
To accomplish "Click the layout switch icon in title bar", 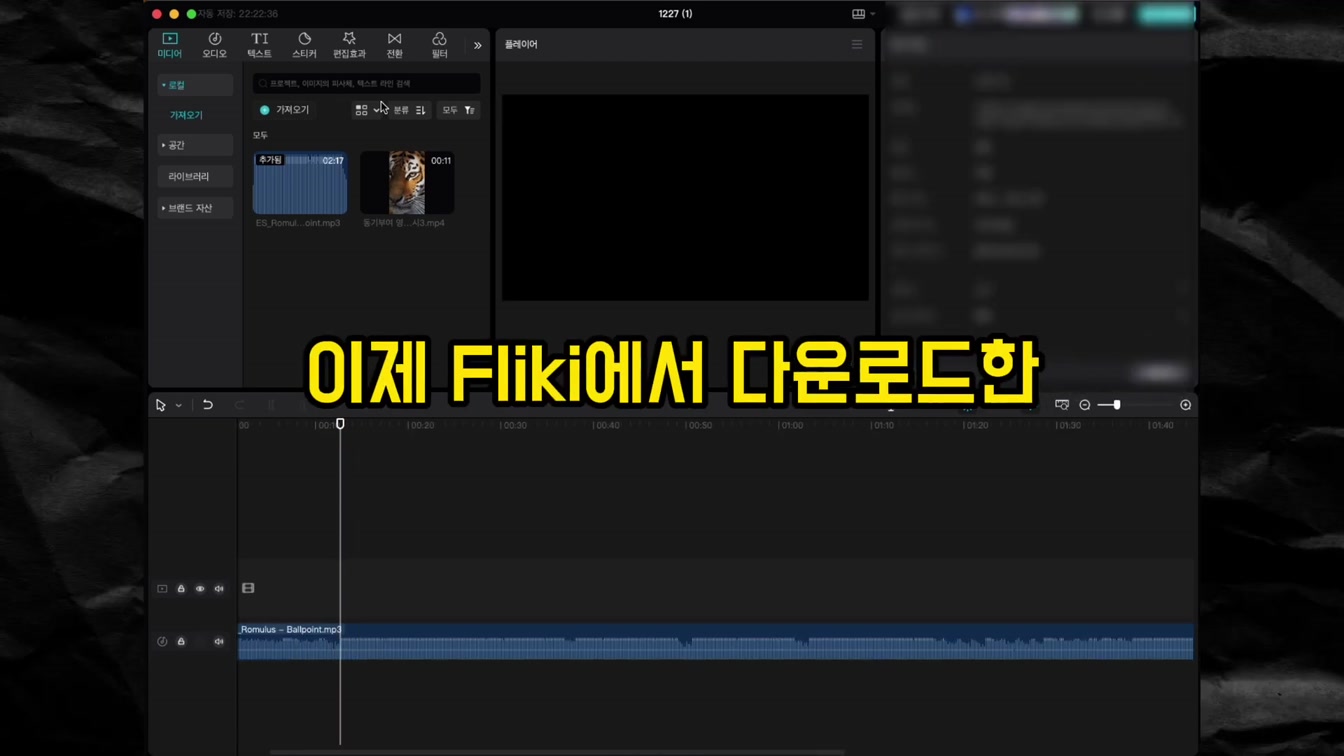I will tap(858, 14).
